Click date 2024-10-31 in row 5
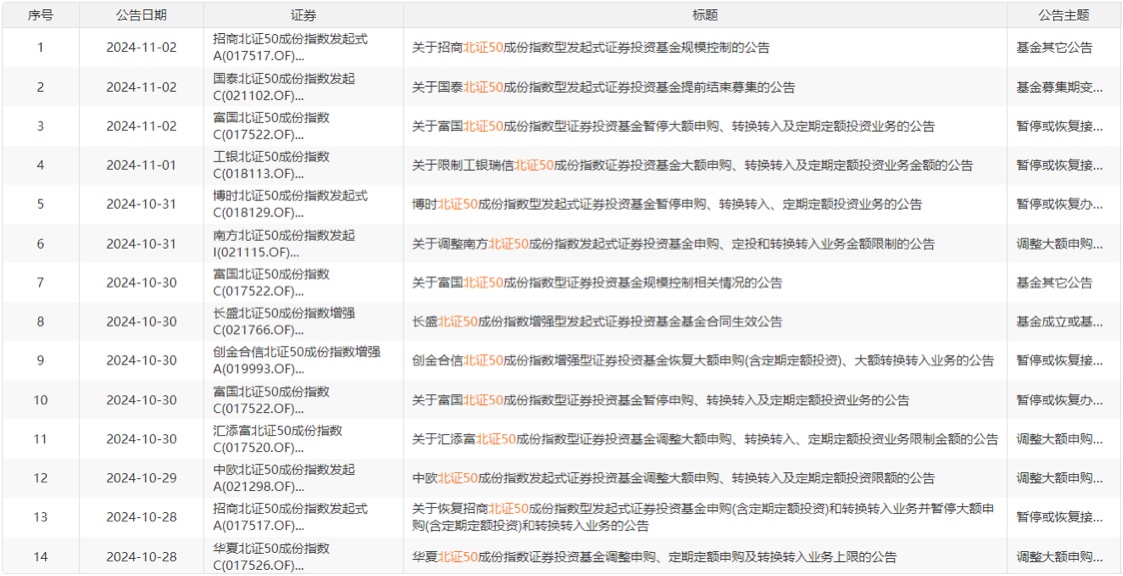The width and height of the screenshot is (1123, 576). pyautogui.click(x=141, y=204)
